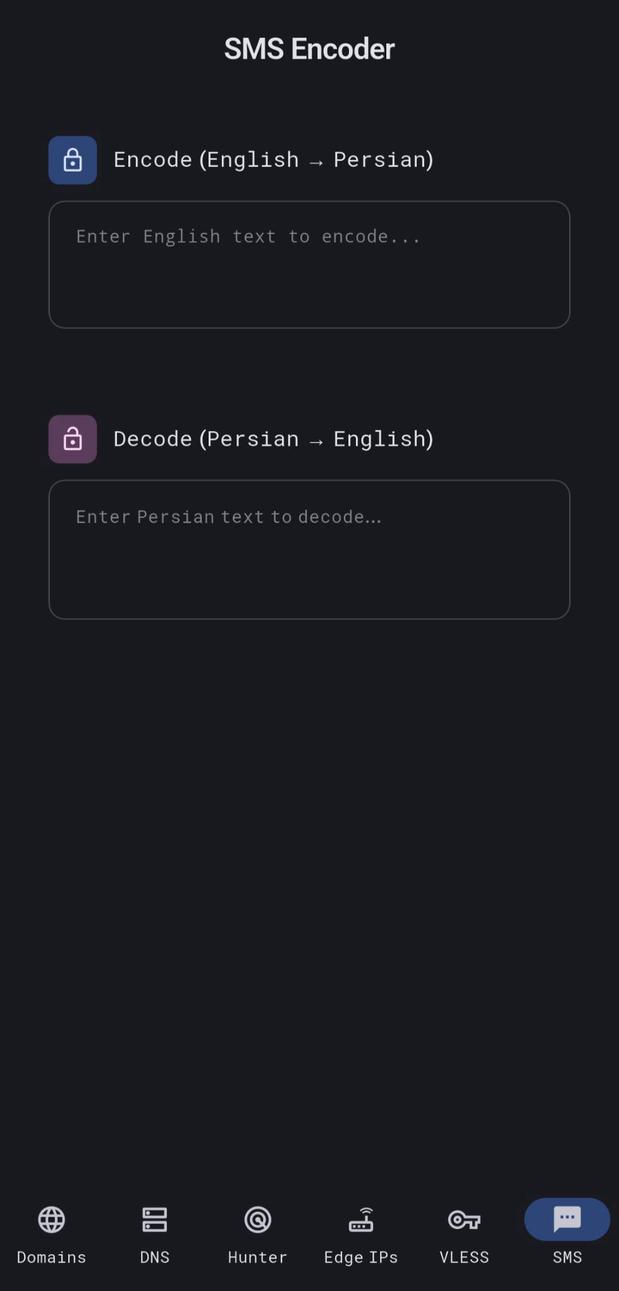Tap the Hunter target icon
This screenshot has width=619, height=1291.
[257, 1219]
